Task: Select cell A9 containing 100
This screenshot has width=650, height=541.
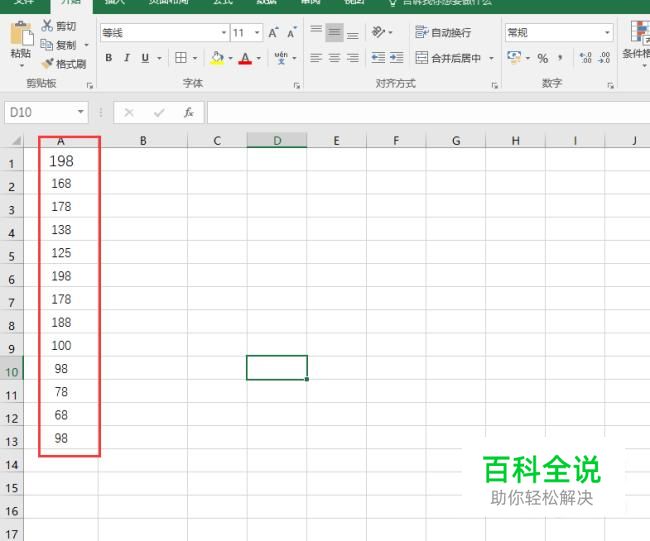Action: point(61,345)
